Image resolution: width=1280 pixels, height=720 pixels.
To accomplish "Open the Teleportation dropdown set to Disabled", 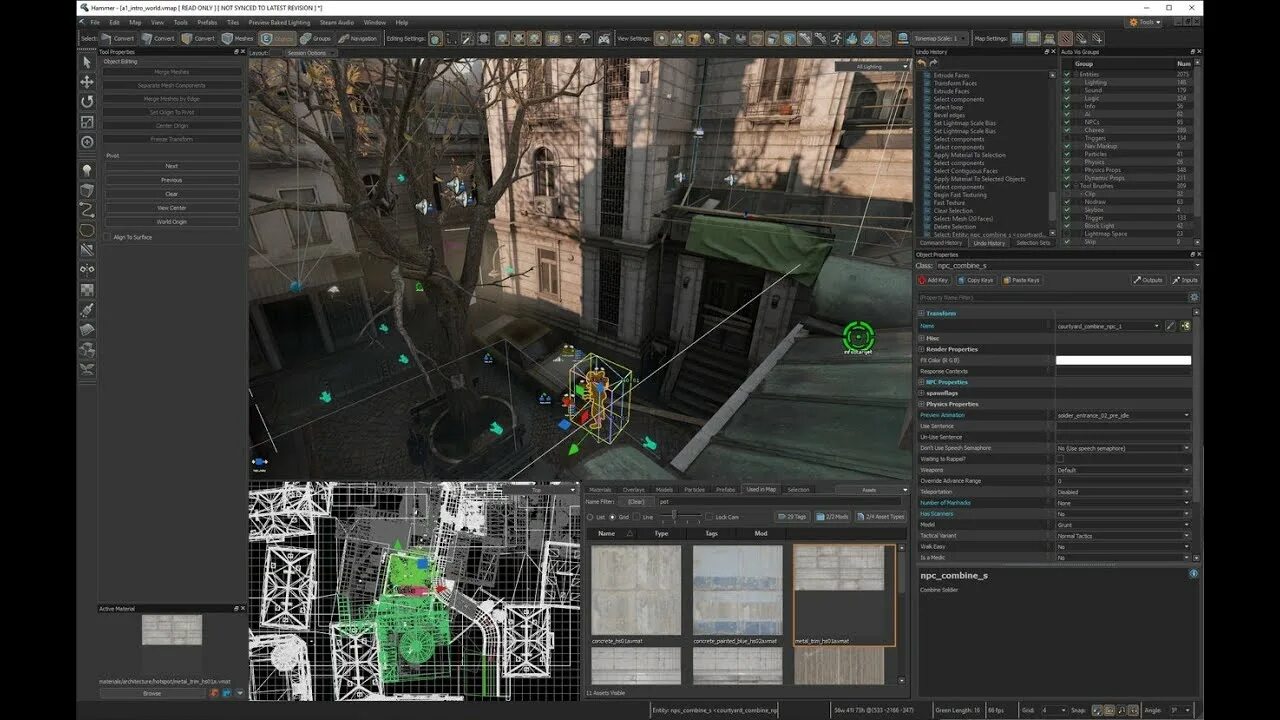I will (x=1124, y=492).
